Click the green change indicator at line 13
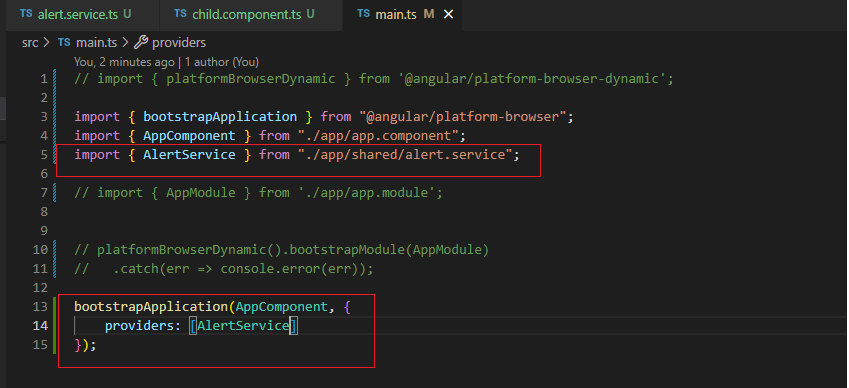The height and width of the screenshot is (388, 849). click(55, 307)
